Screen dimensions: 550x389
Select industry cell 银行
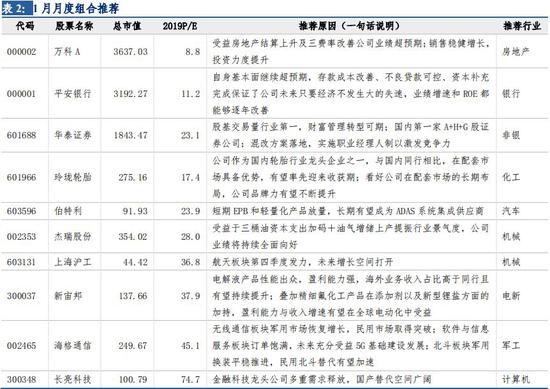(x=511, y=94)
